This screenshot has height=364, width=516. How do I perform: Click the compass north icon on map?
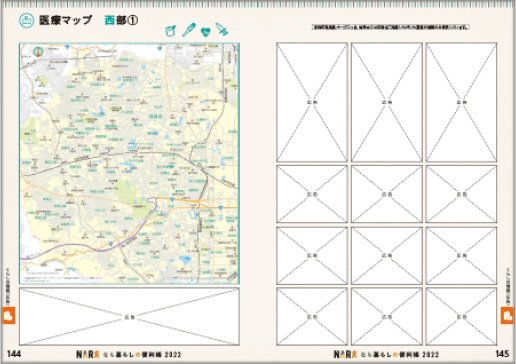pos(39,52)
